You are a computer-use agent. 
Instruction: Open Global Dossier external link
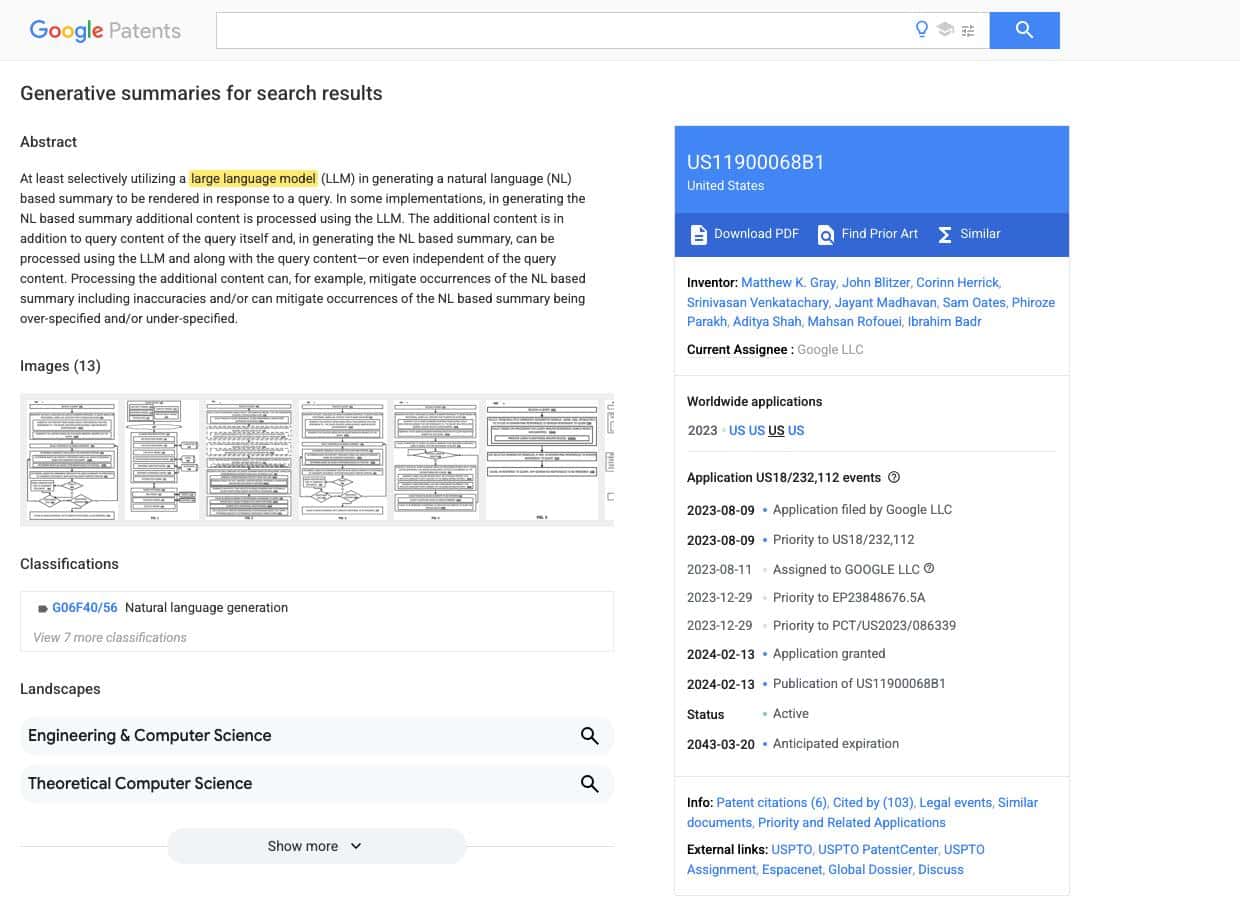pyautogui.click(x=870, y=869)
